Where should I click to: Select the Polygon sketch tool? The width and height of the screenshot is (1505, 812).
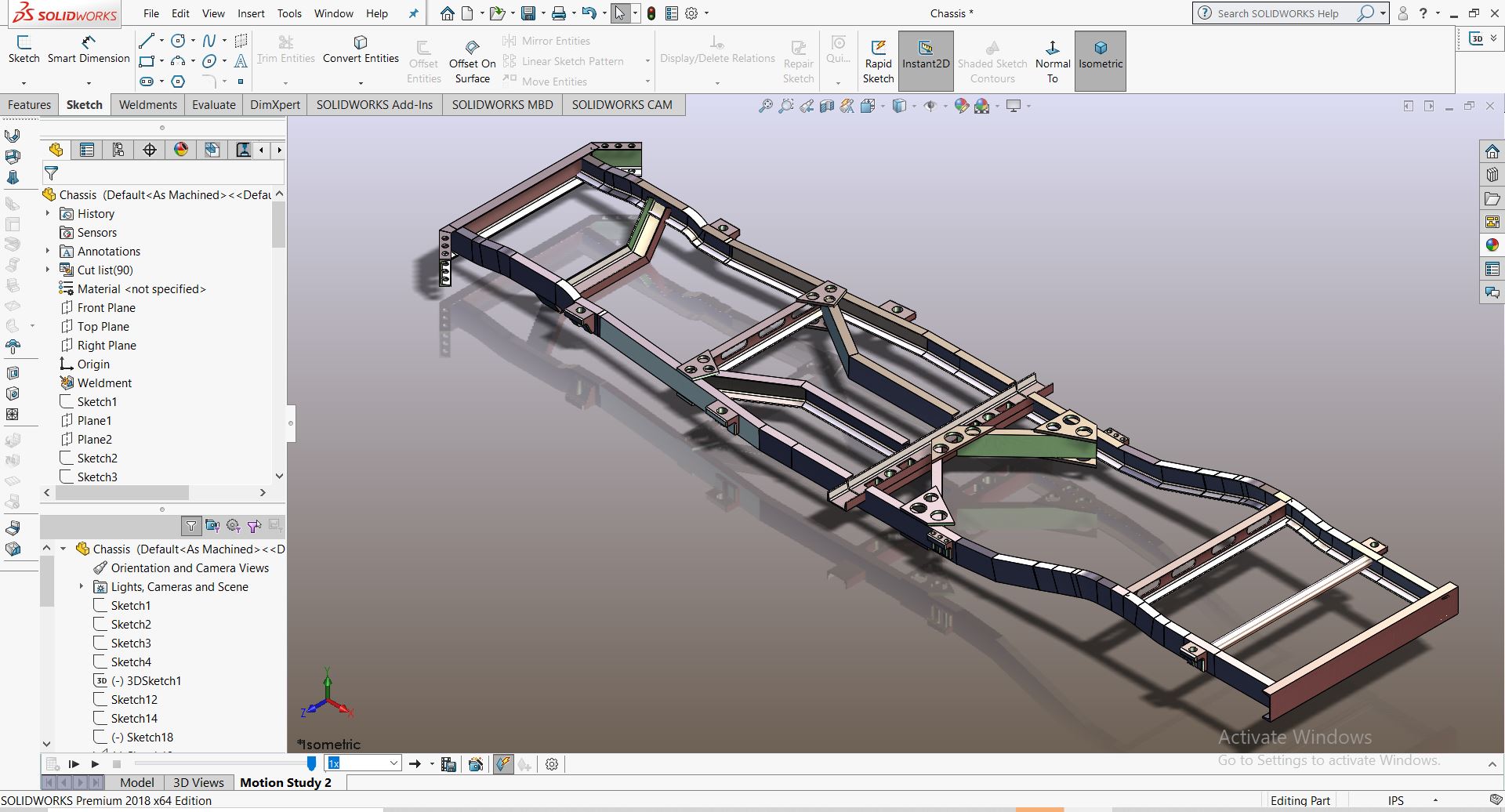(x=178, y=82)
